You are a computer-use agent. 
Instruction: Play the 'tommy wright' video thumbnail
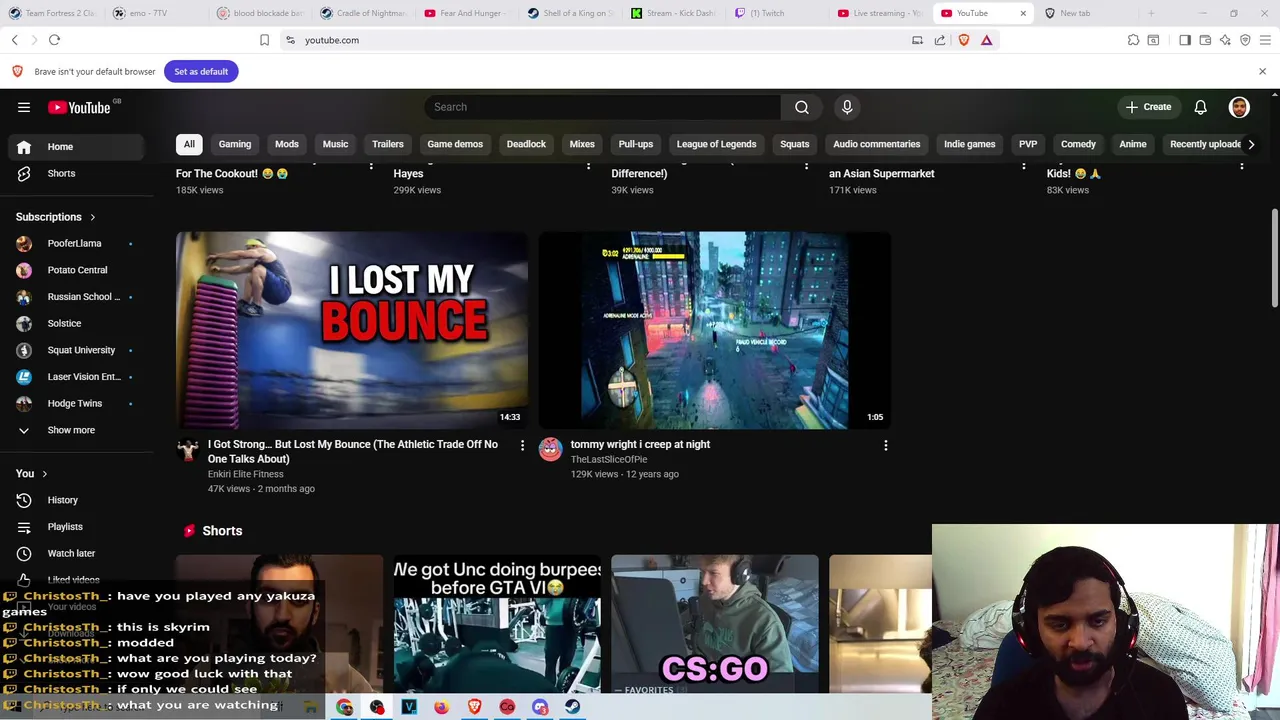(714, 330)
